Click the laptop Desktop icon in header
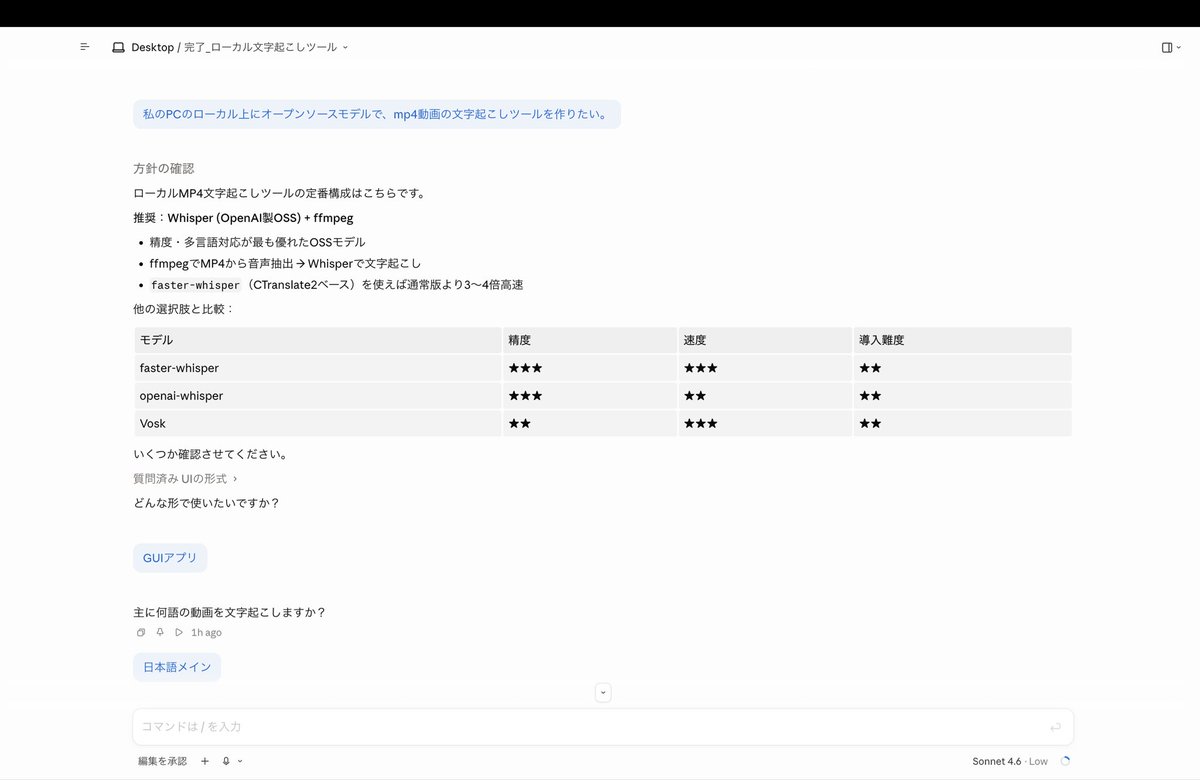The image size is (1200, 780). point(118,47)
